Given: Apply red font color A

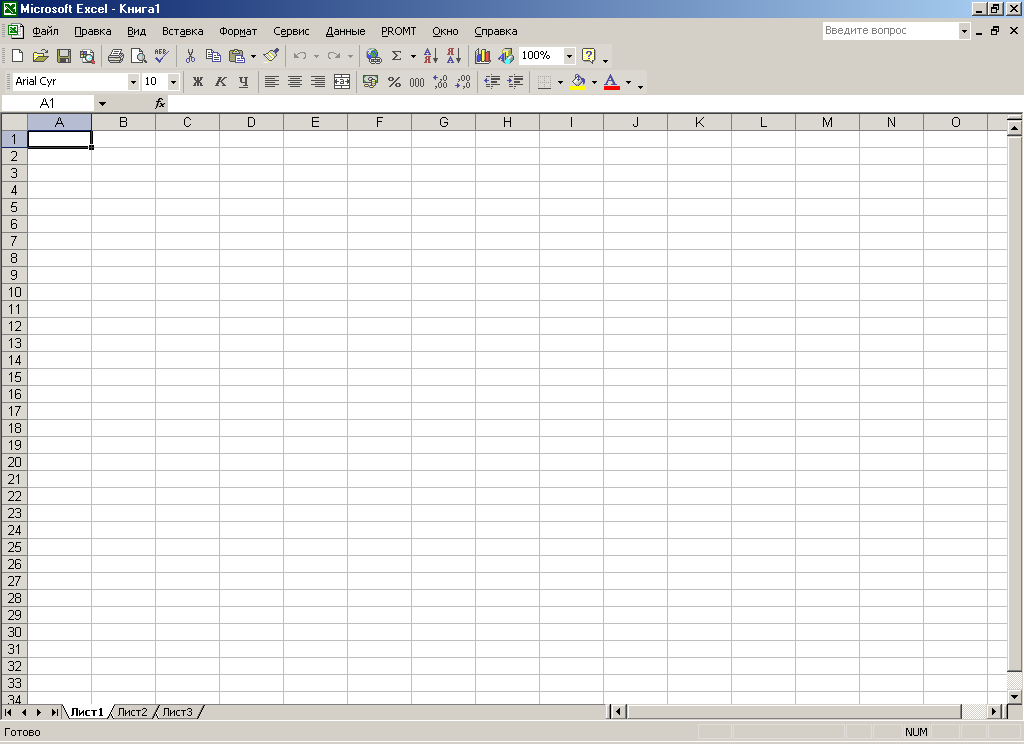Looking at the screenshot, I should [612, 82].
